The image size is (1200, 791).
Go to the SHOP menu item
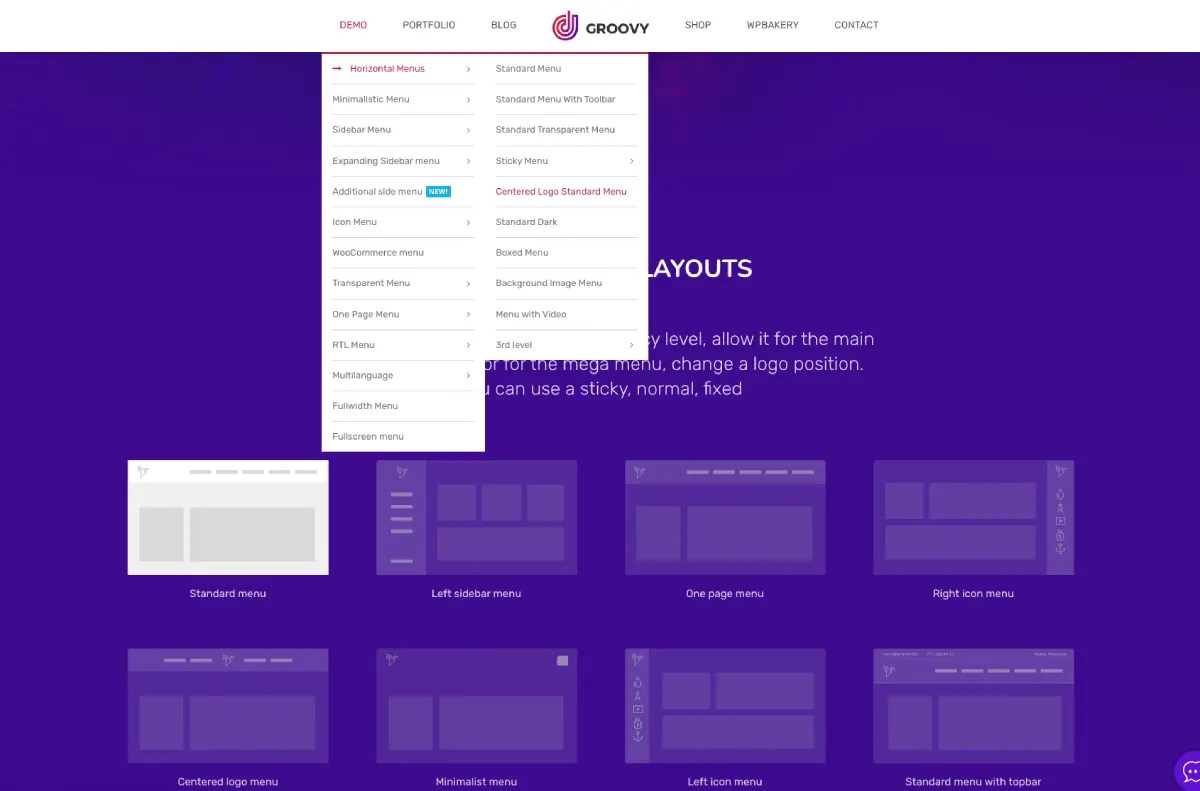697,25
